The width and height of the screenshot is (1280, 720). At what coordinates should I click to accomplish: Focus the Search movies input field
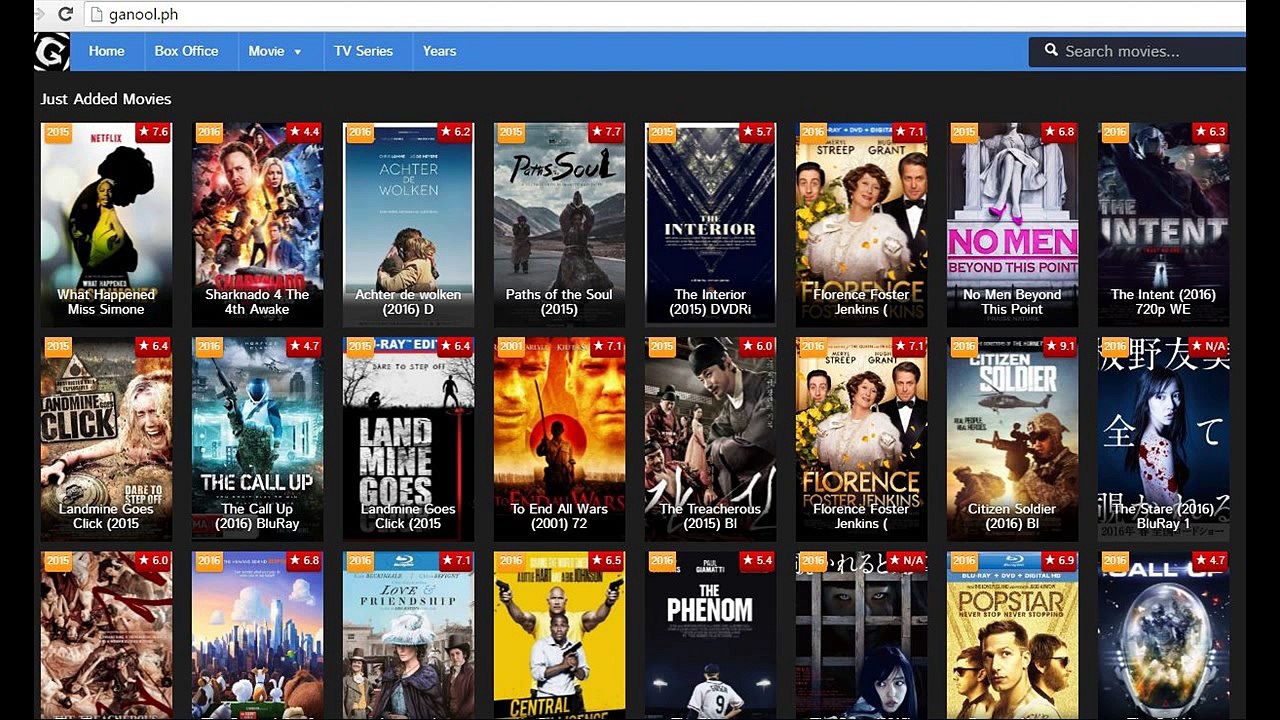(x=1137, y=51)
